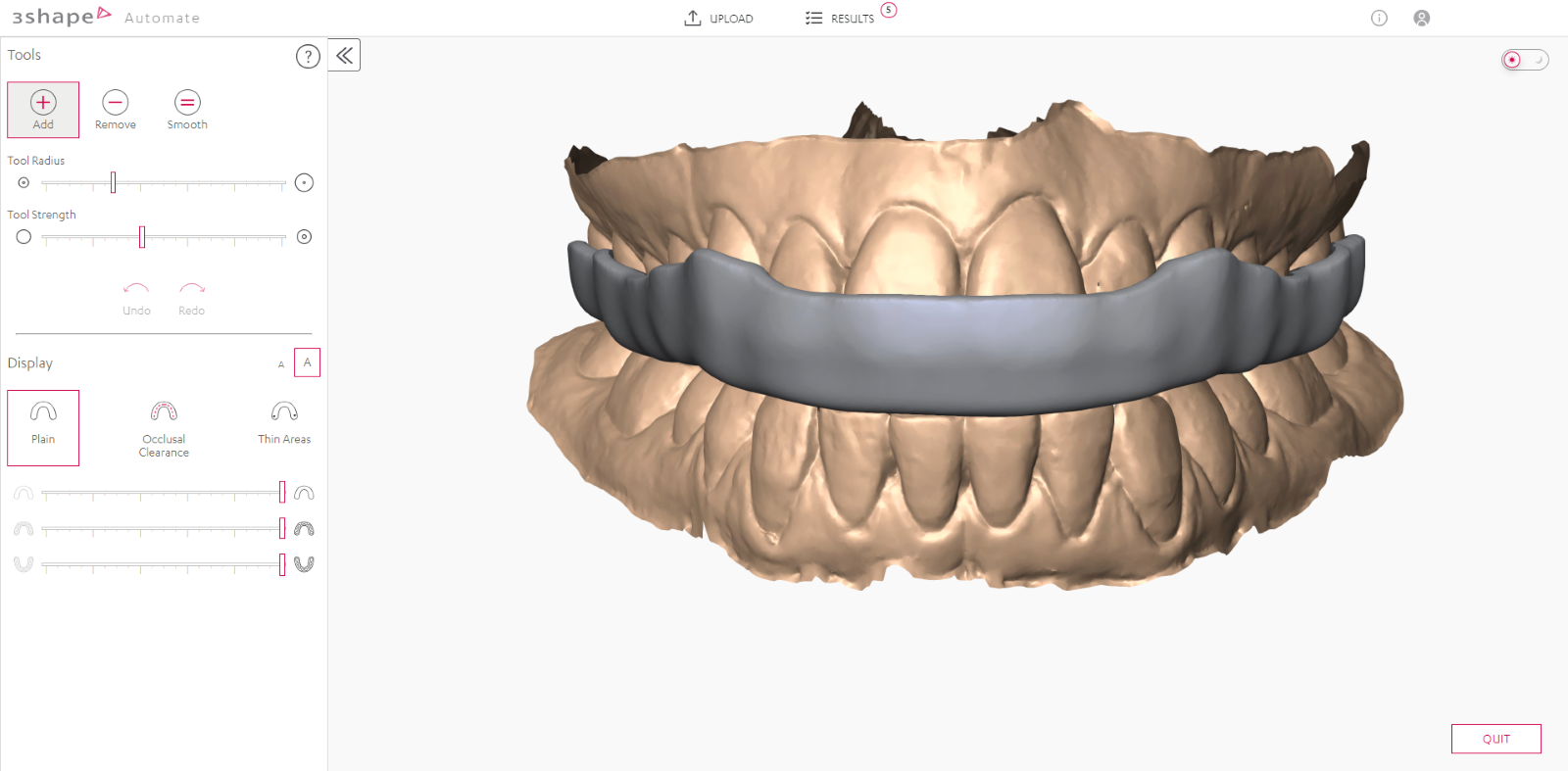Undo the last sculpting action
Screen dimensions: 1568x771
click(x=136, y=297)
